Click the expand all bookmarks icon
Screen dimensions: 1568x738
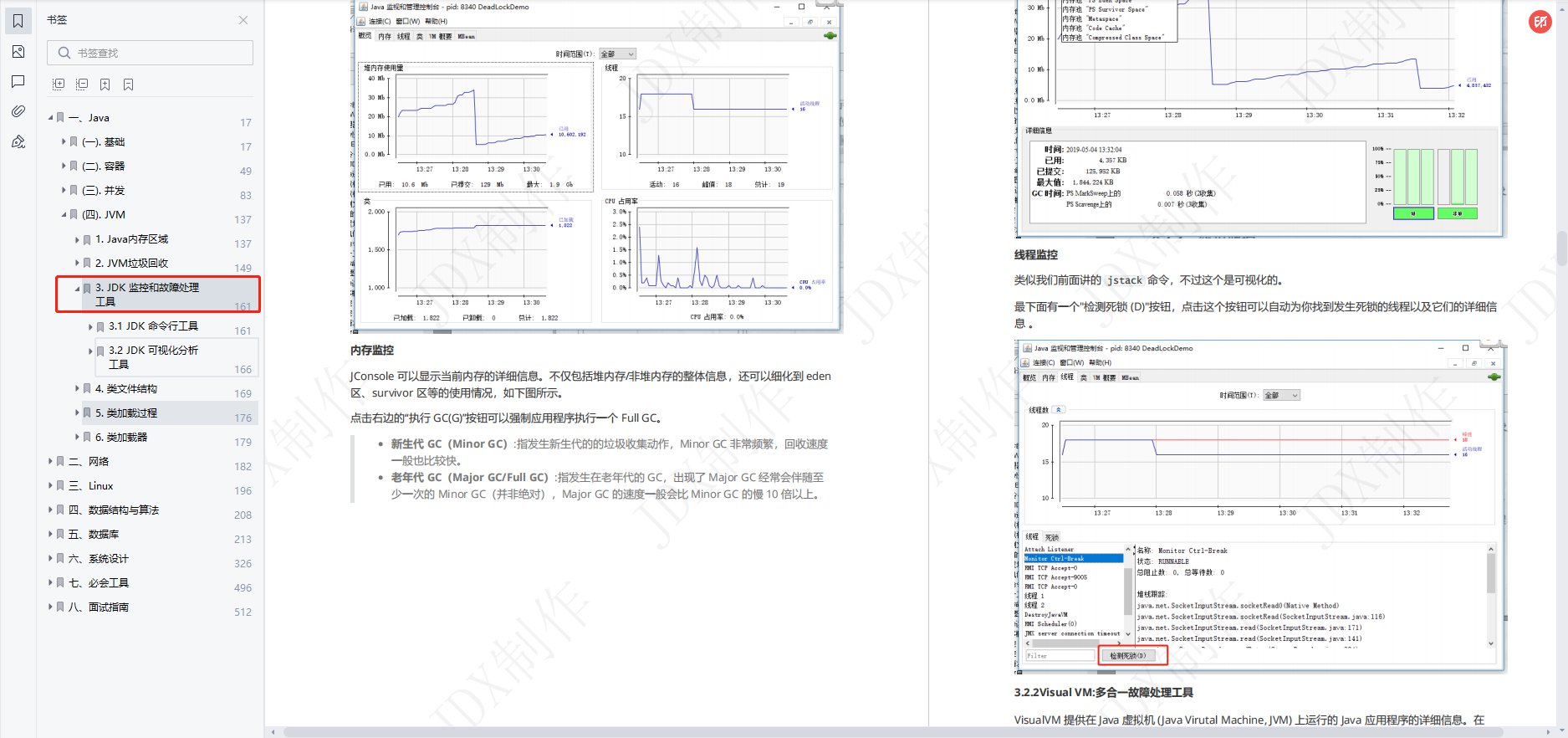pos(59,85)
